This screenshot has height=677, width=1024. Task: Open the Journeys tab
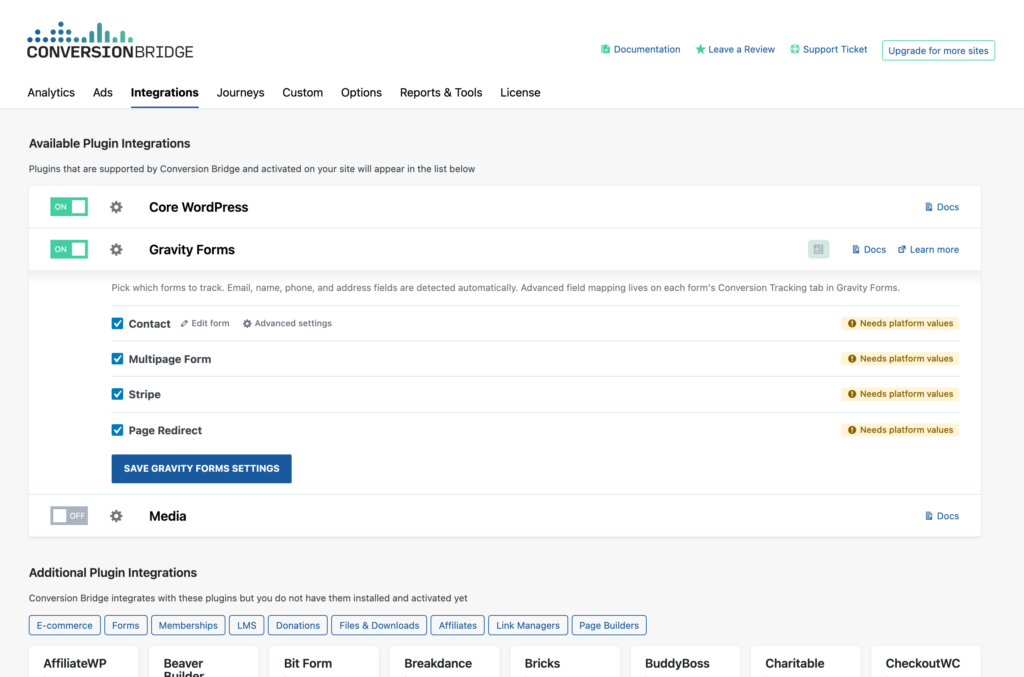click(240, 93)
